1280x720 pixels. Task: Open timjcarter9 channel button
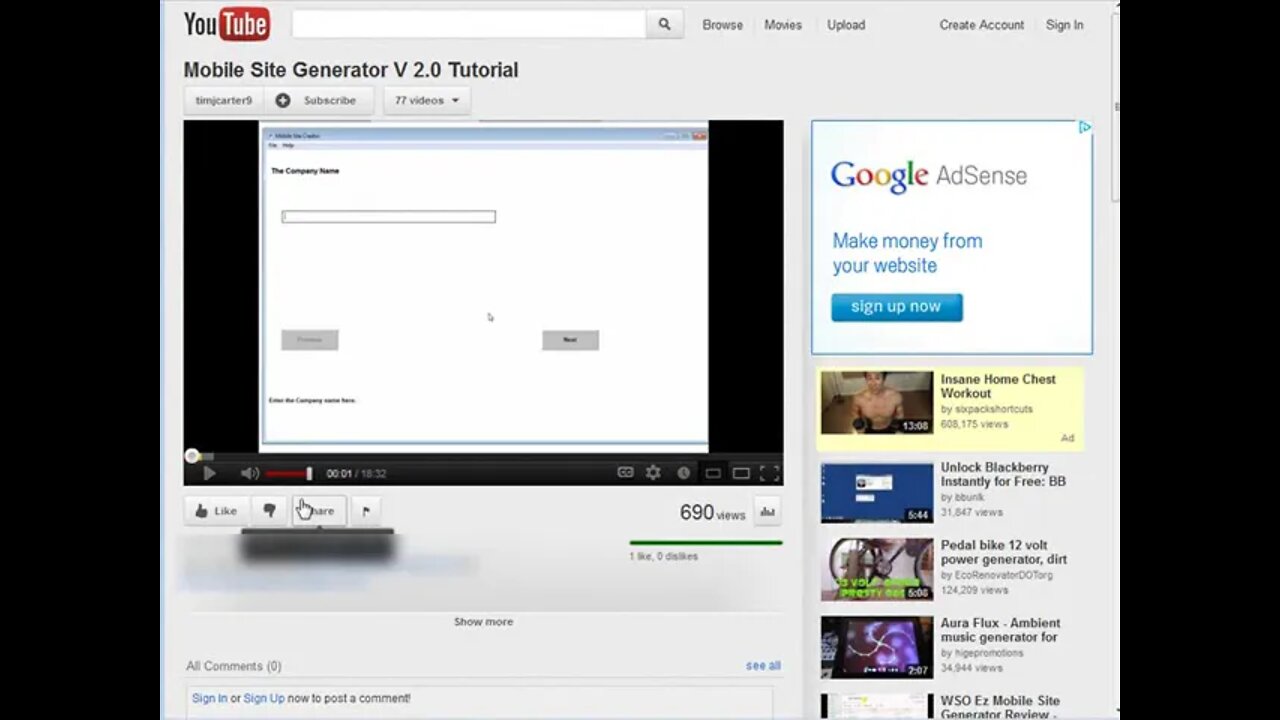click(224, 100)
